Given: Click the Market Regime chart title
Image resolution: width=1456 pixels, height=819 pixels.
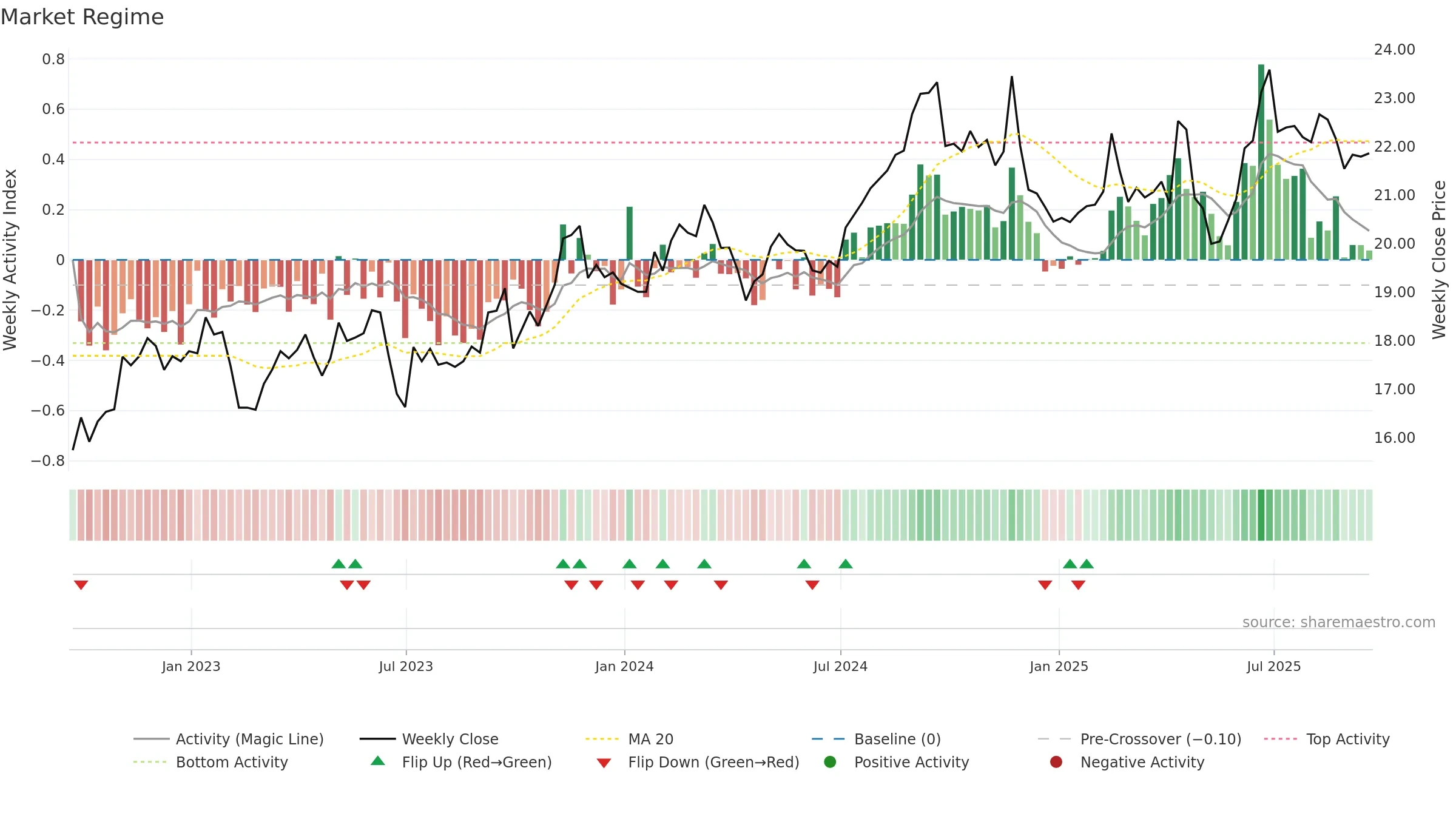Looking at the screenshot, I should coord(82,17).
